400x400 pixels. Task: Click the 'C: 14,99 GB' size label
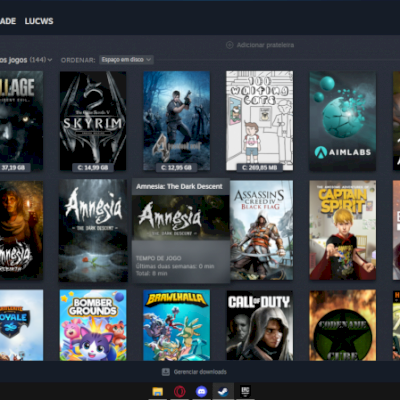(x=93, y=167)
